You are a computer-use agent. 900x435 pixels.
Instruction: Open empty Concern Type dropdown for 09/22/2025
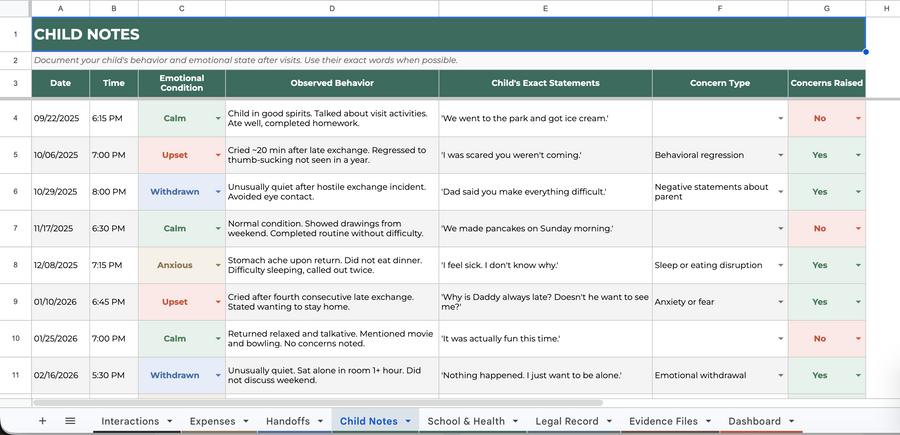point(781,118)
